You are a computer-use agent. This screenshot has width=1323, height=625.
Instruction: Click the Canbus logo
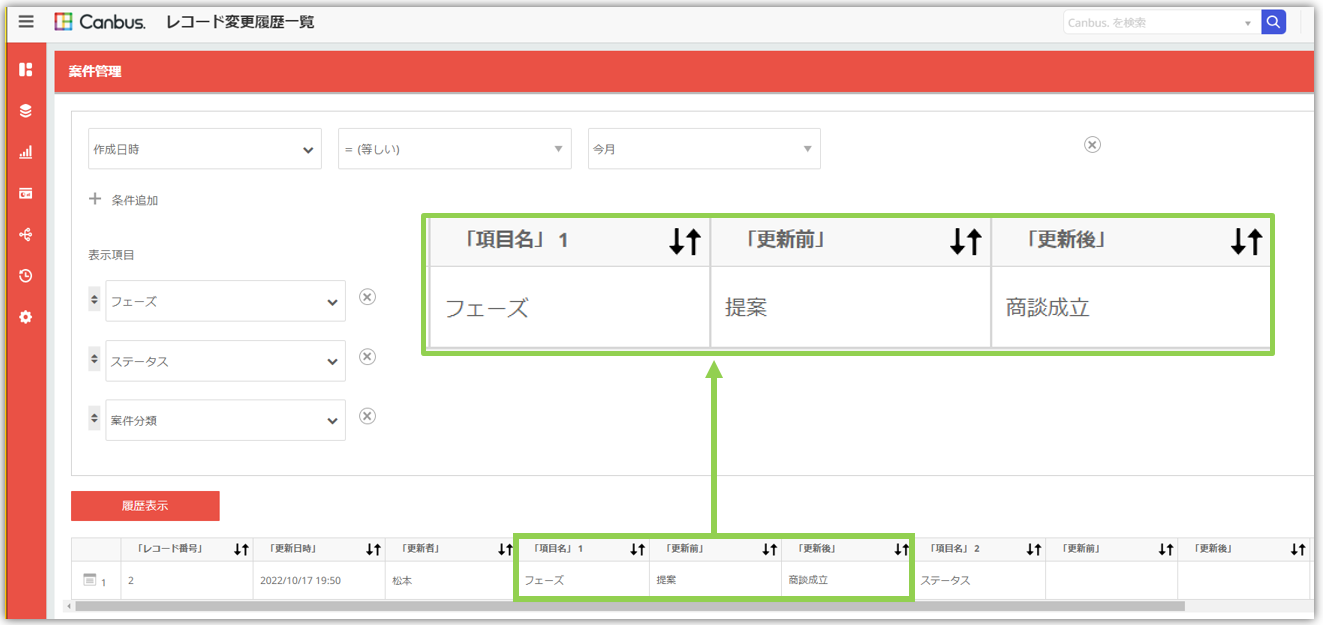99,22
